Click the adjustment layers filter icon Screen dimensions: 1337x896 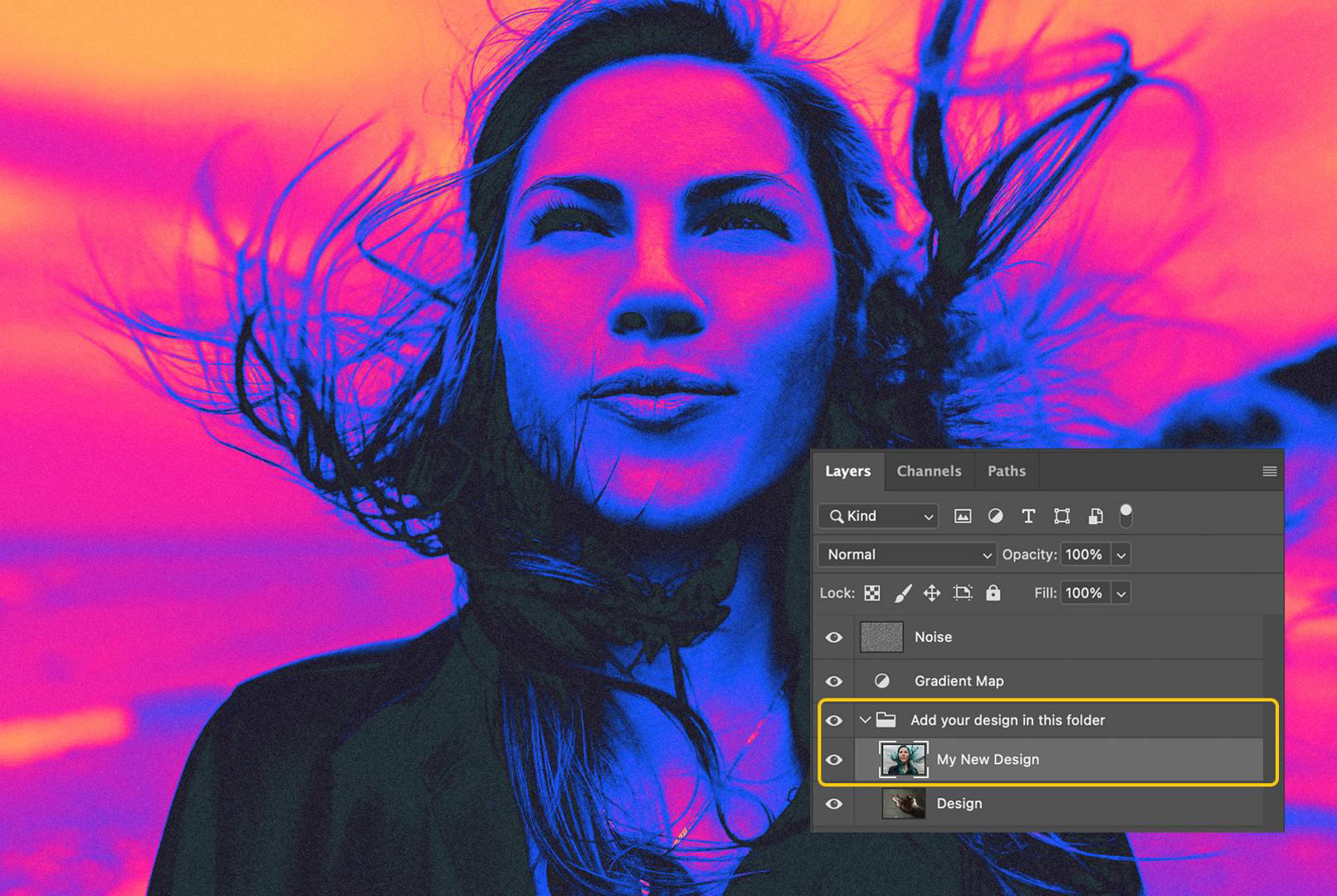[995, 516]
